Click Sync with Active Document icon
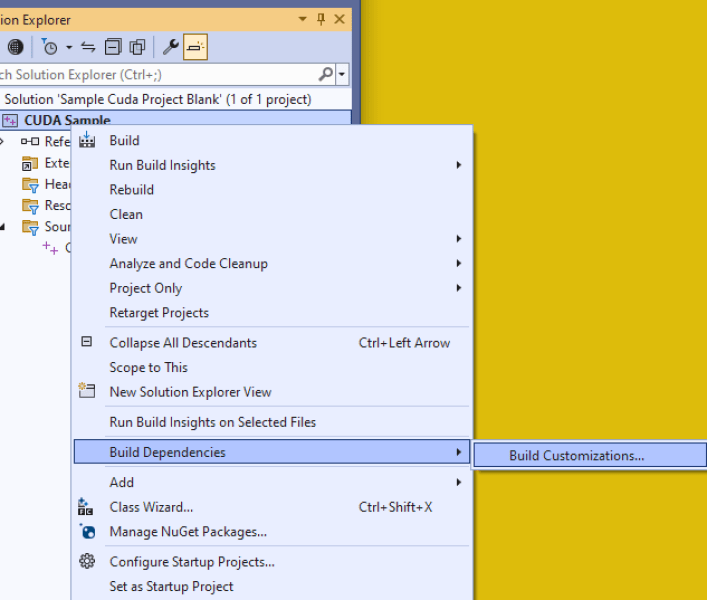The image size is (707, 600). coord(88,47)
